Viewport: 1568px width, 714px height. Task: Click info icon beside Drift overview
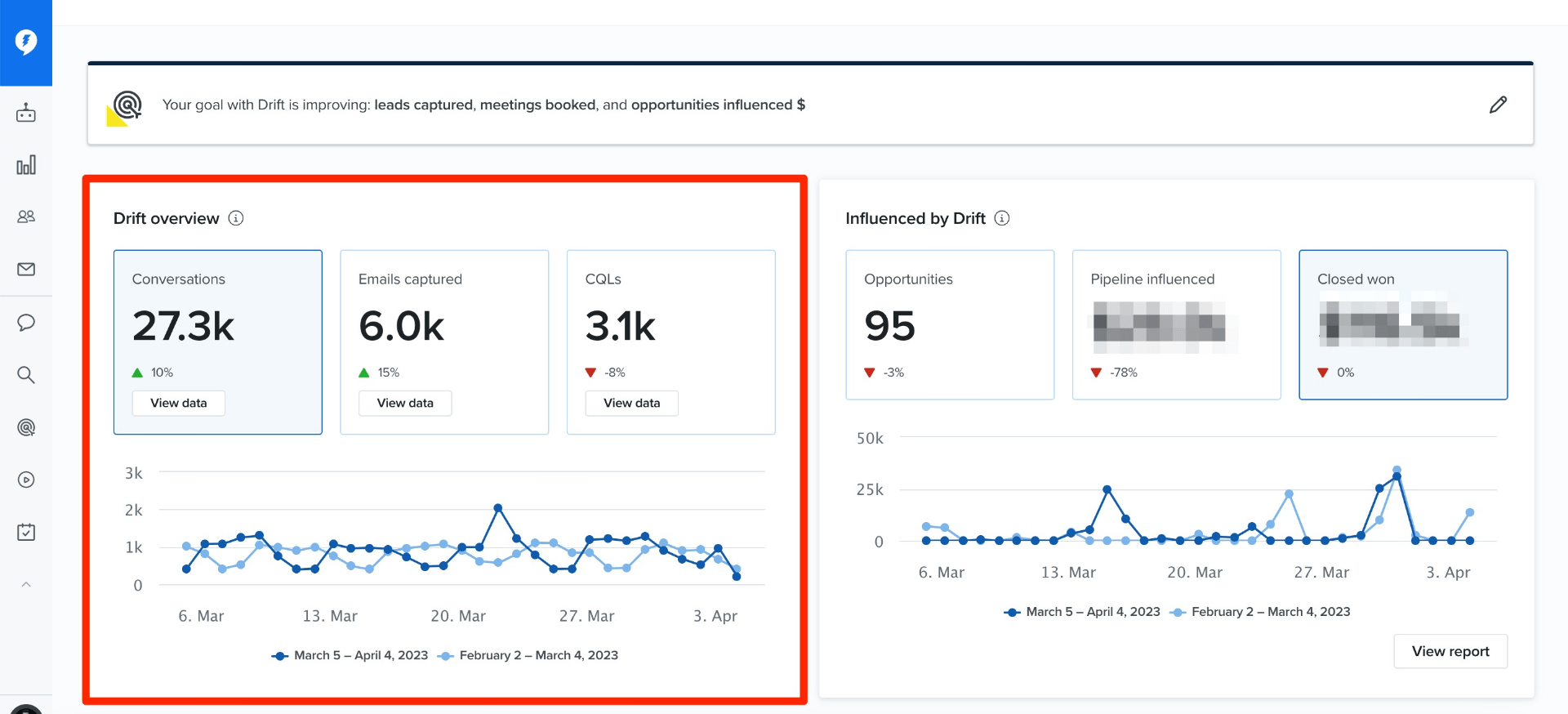pos(236,218)
